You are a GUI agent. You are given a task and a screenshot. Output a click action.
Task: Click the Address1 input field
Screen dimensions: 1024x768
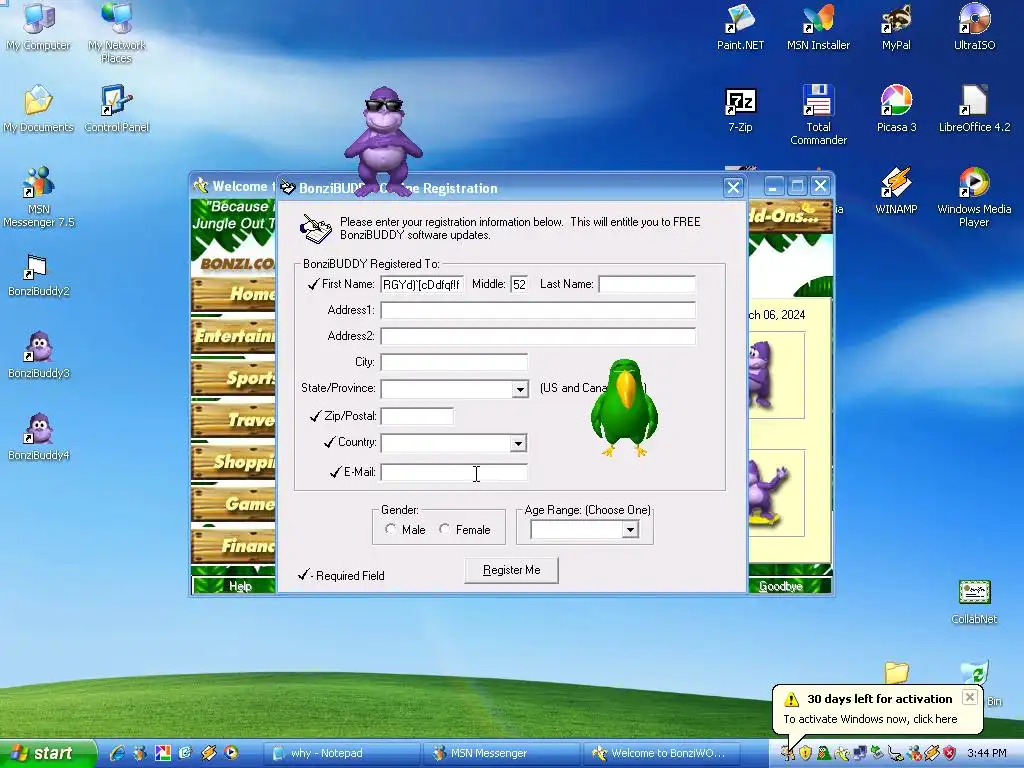tap(538, 310)
